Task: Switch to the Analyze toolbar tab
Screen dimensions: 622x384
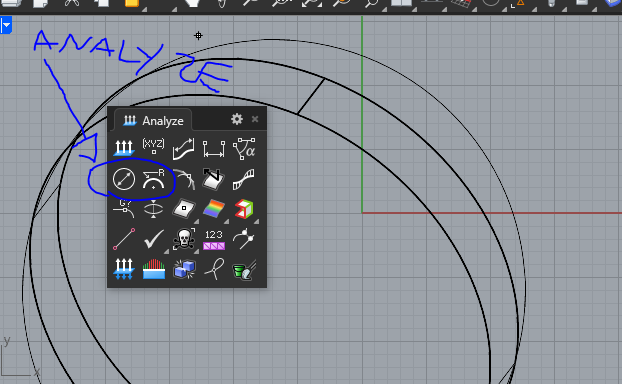Action: (x=153, y=121)
